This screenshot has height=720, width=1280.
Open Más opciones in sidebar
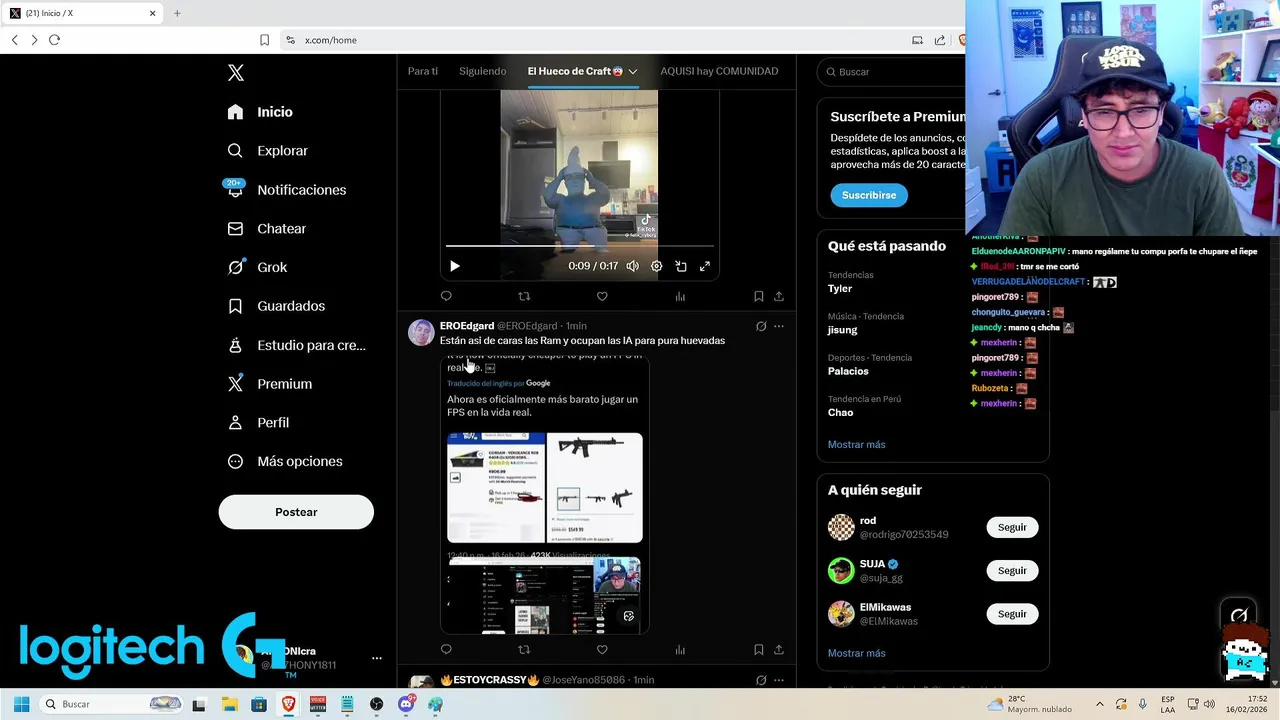[285, 461]
